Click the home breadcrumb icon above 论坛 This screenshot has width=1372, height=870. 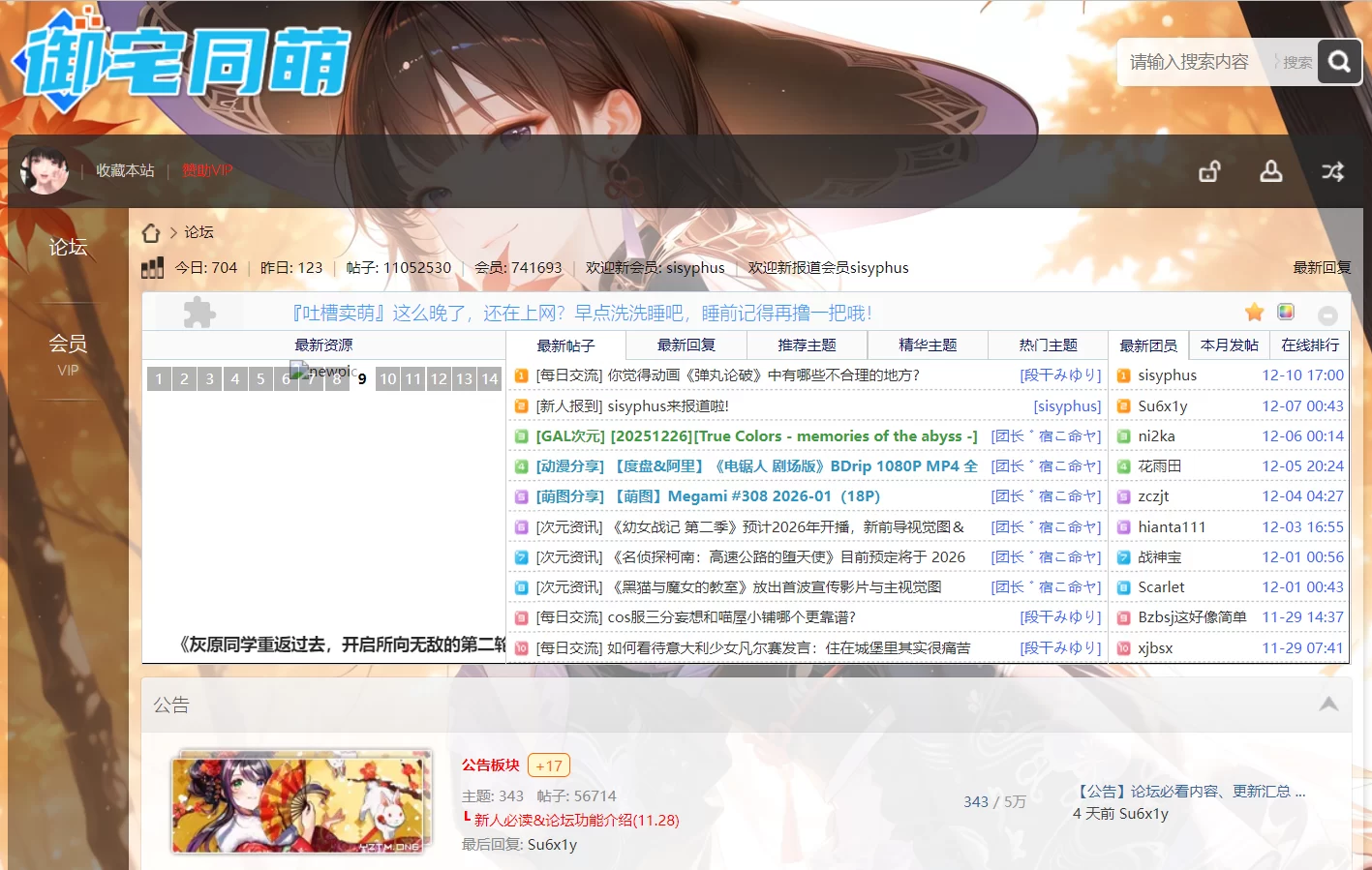pyautogui.click(x=151, y=232)
